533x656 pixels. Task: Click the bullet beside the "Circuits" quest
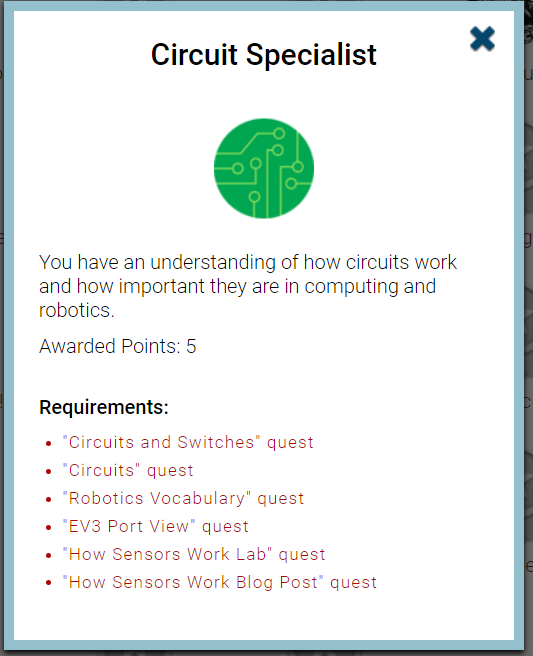pos(49,472)
